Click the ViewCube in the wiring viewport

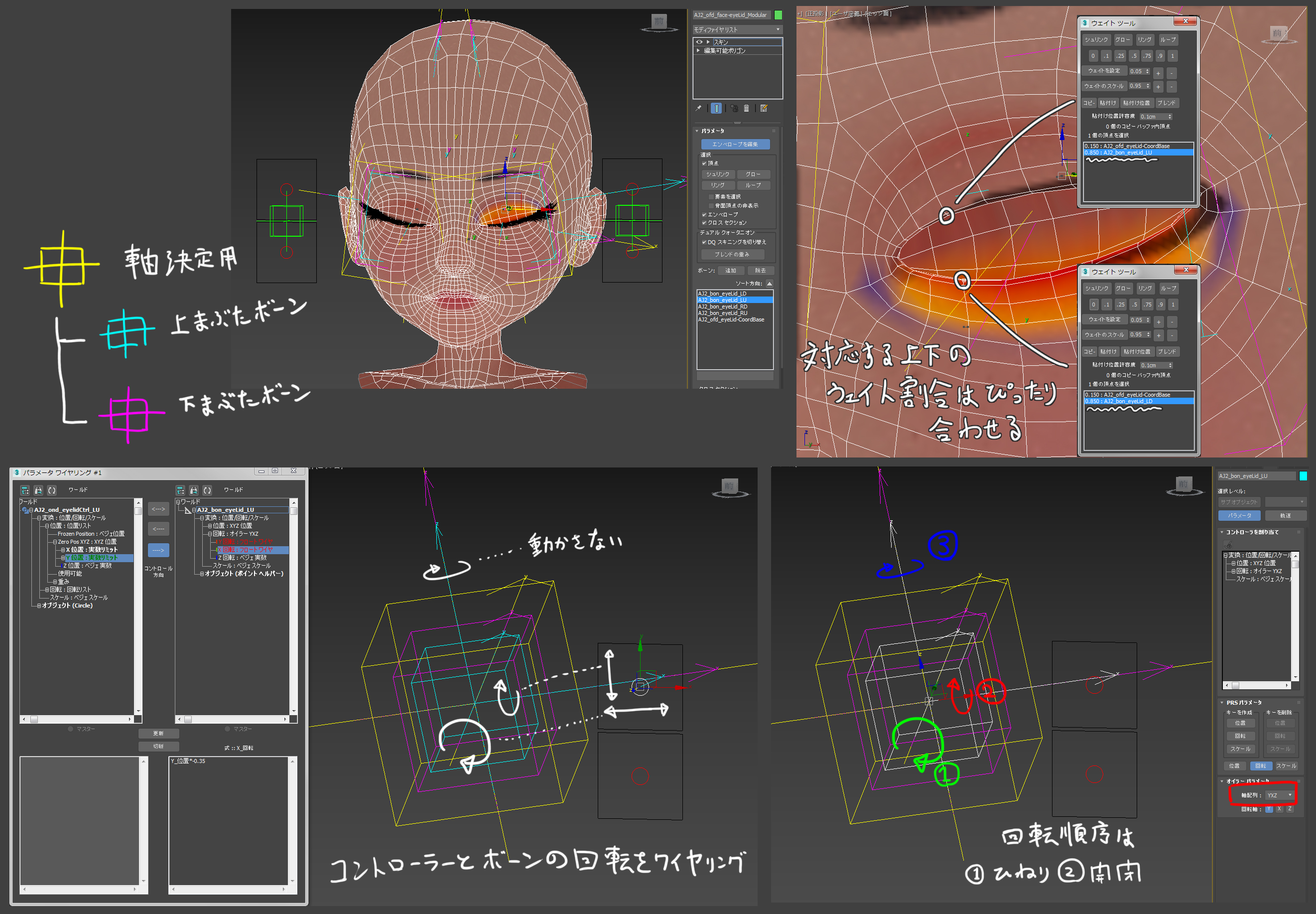pyautogui.click(x=729, y=487)
